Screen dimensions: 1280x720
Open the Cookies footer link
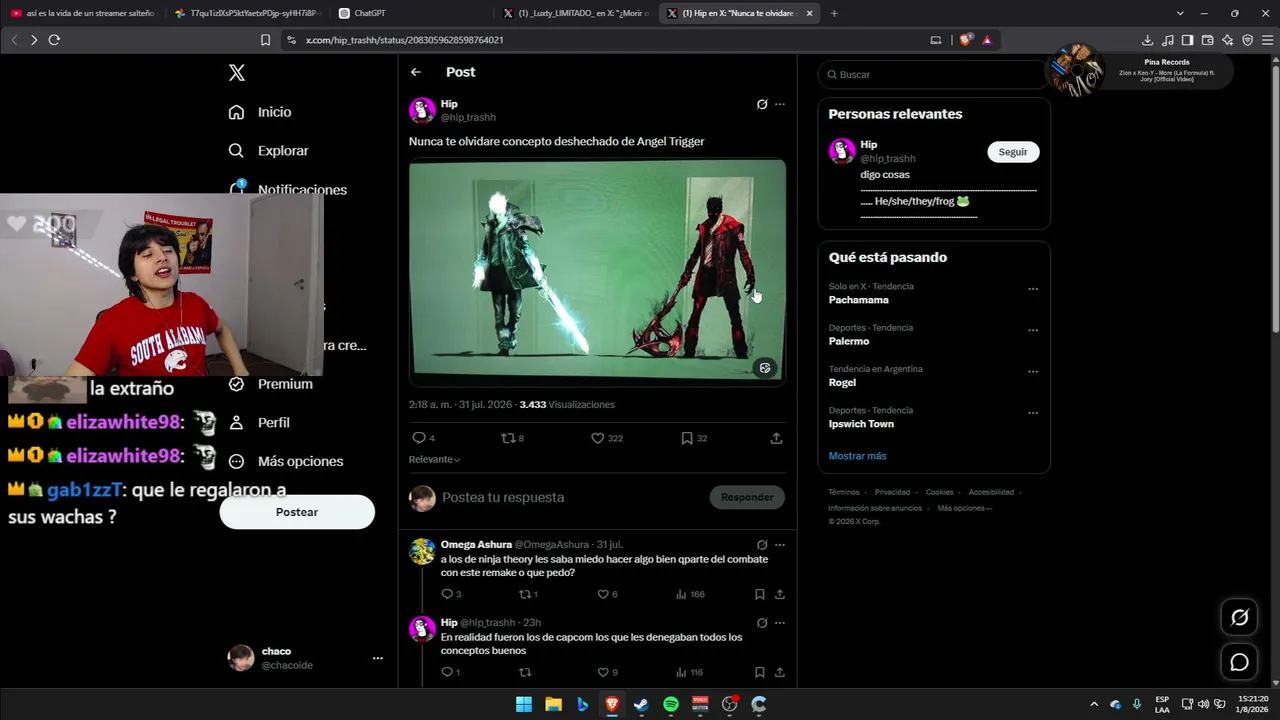(x=939, y=492)
